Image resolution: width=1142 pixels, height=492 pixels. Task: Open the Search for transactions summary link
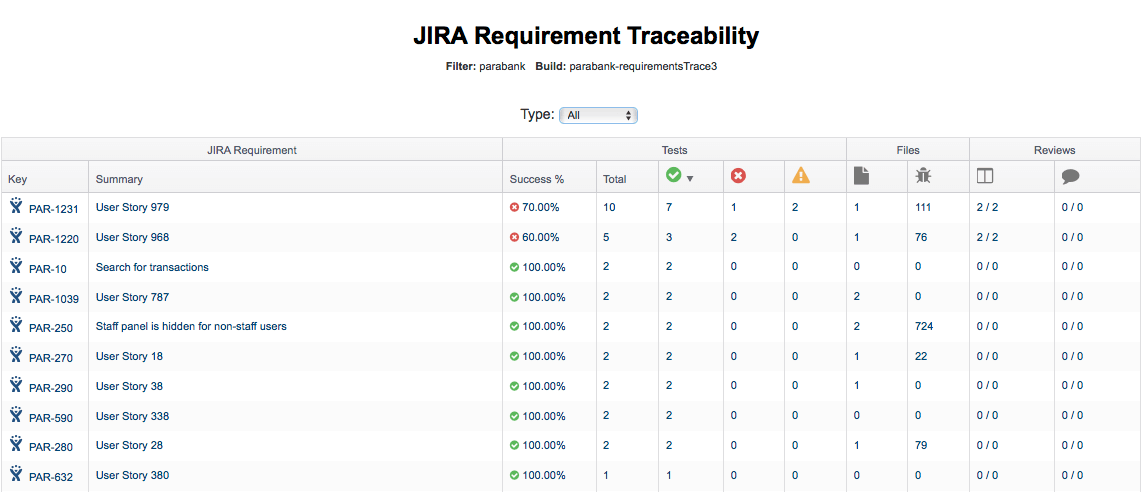click(152, 267)
